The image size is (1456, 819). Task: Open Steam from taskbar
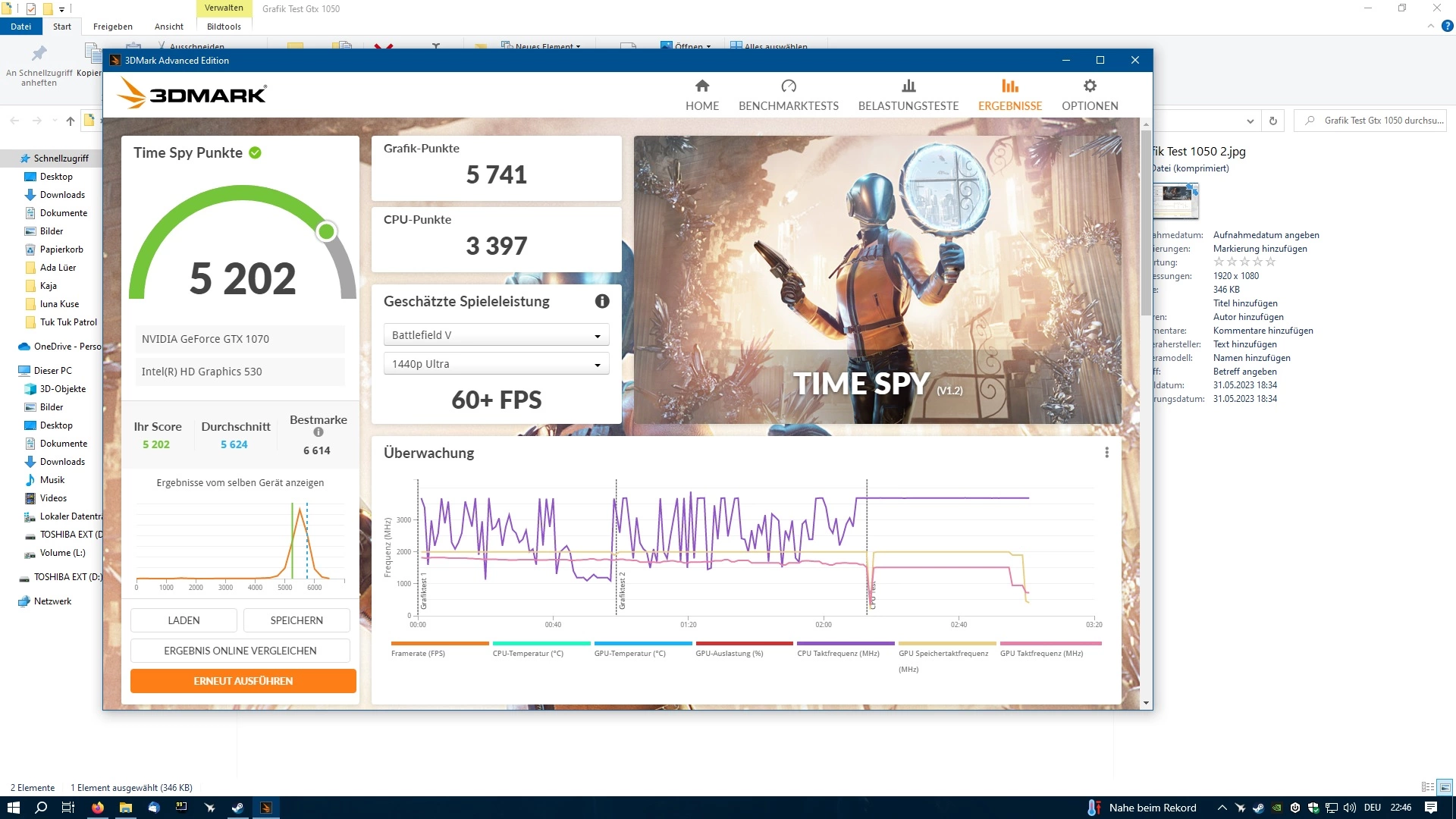click(237, 808)
